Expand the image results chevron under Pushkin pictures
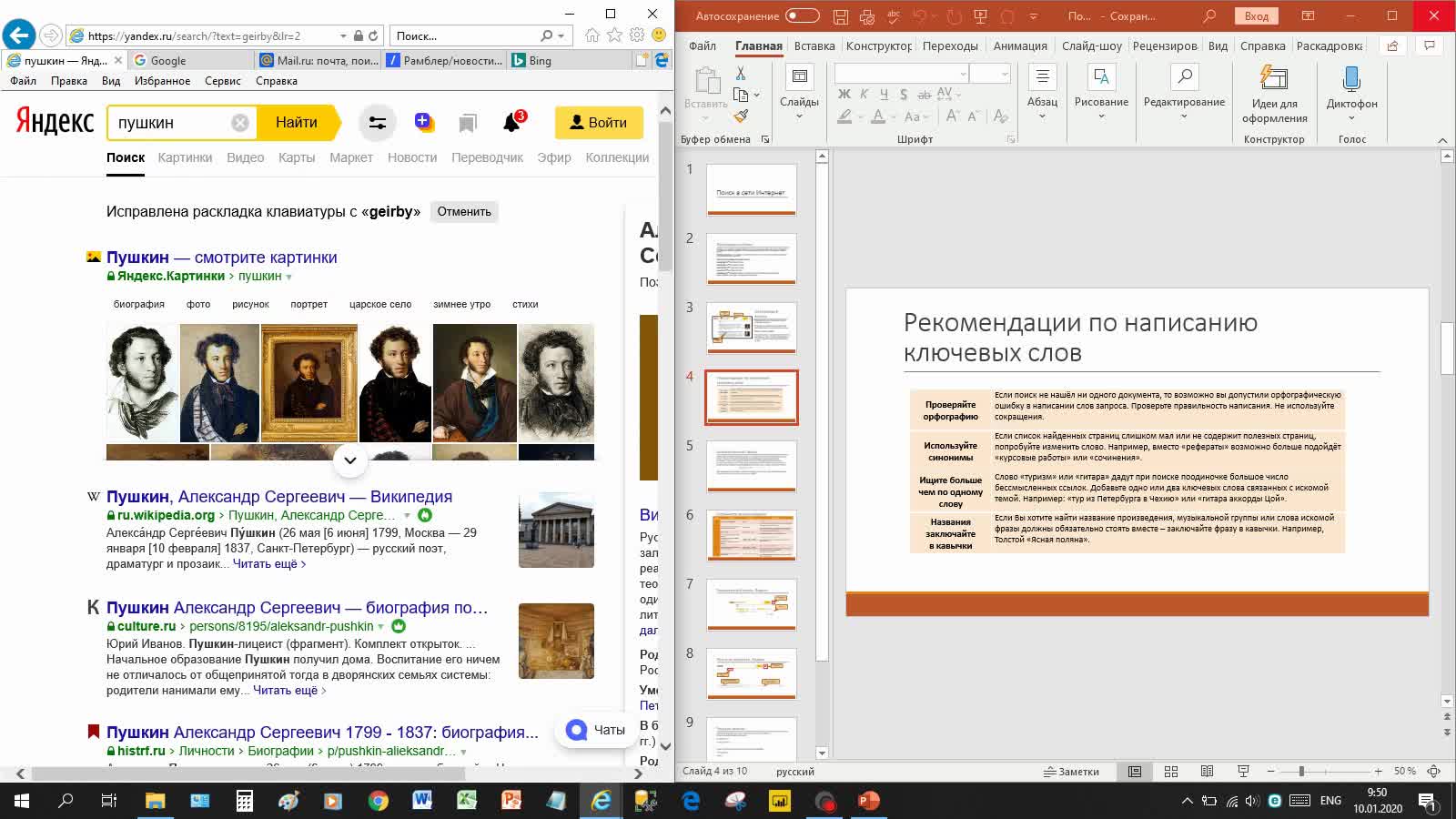Screen dimensions: 1456x819 350,460
